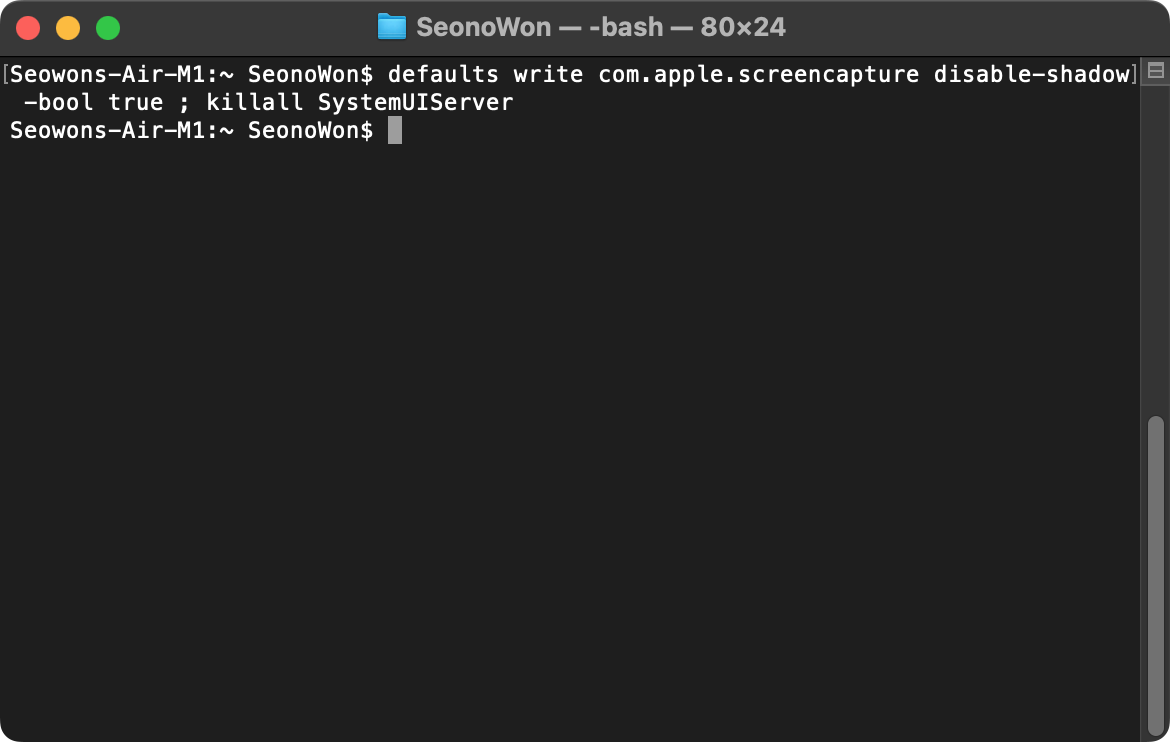Click the vertical scrollbar thumb
The width and height of the screenshot is (1170, 742).
(1155, 576)
